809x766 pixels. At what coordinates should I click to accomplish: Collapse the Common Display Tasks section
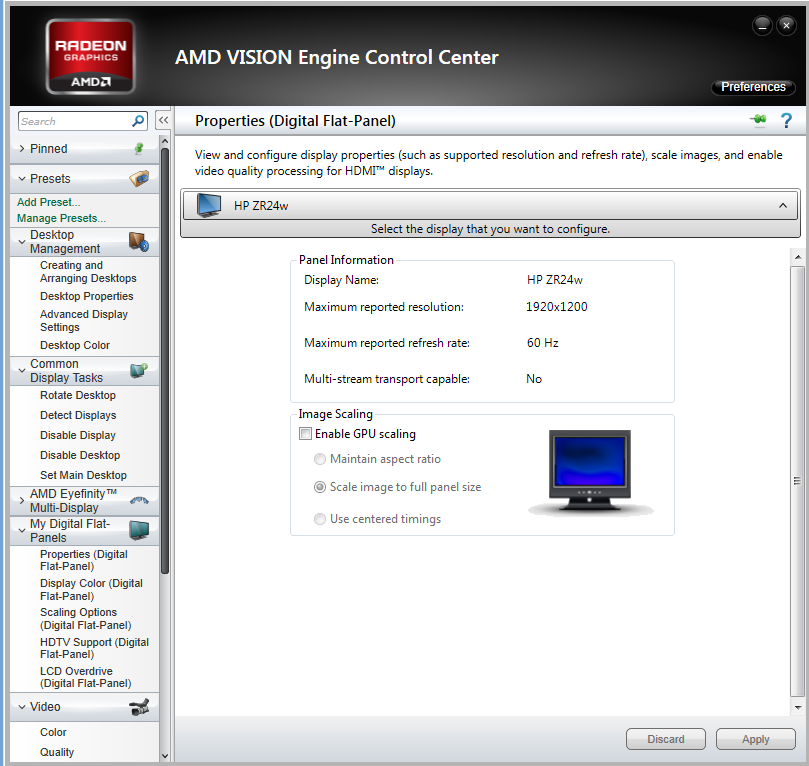click(x=22, y=370)
